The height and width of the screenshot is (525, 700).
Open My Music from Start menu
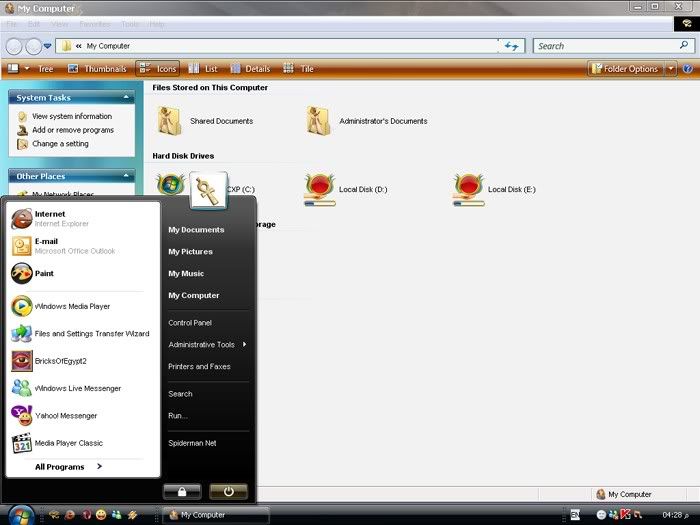(x=186, y=273)
